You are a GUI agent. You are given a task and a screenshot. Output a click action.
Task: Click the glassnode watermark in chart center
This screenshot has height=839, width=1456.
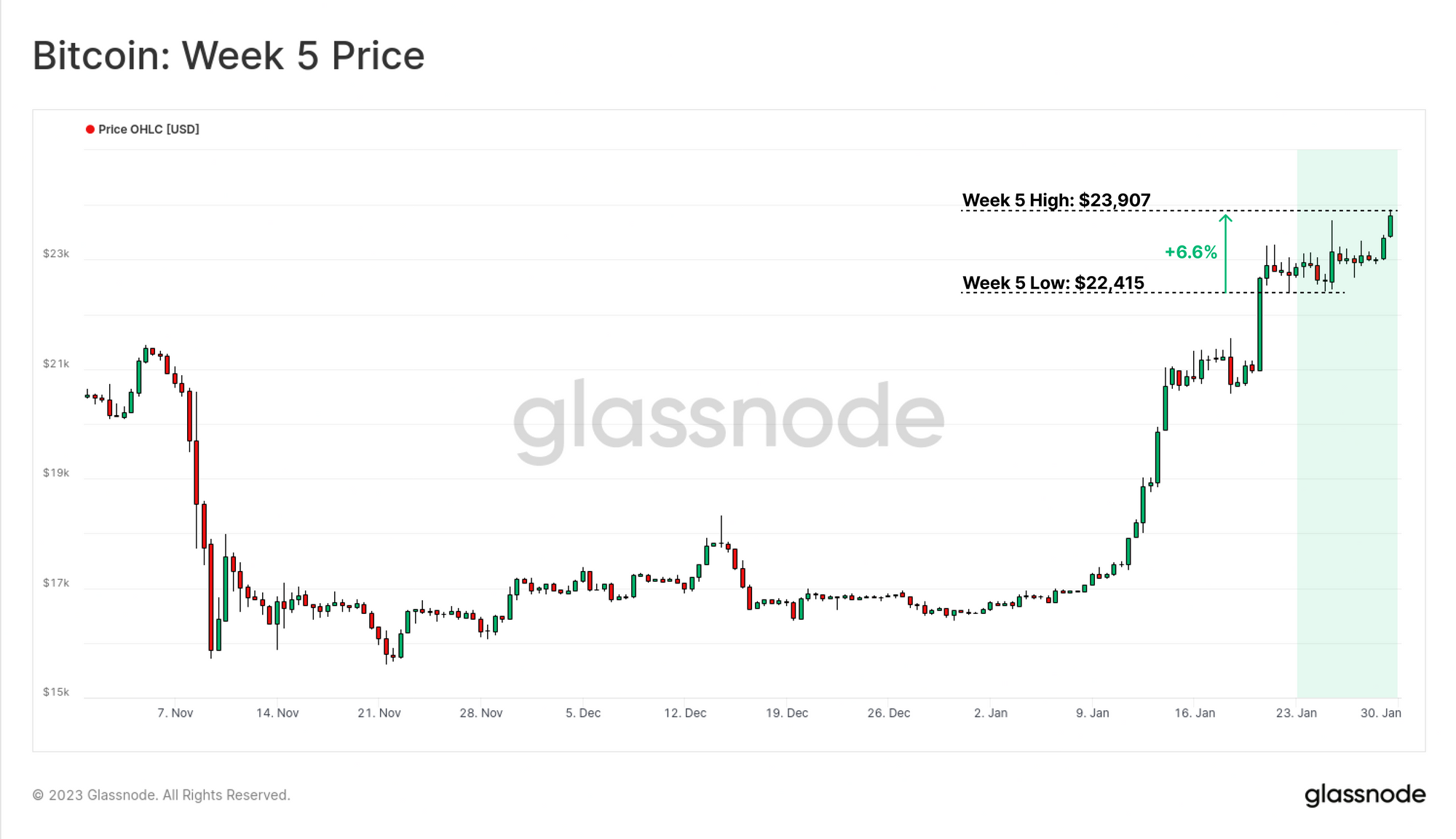(x=729, y=421)
